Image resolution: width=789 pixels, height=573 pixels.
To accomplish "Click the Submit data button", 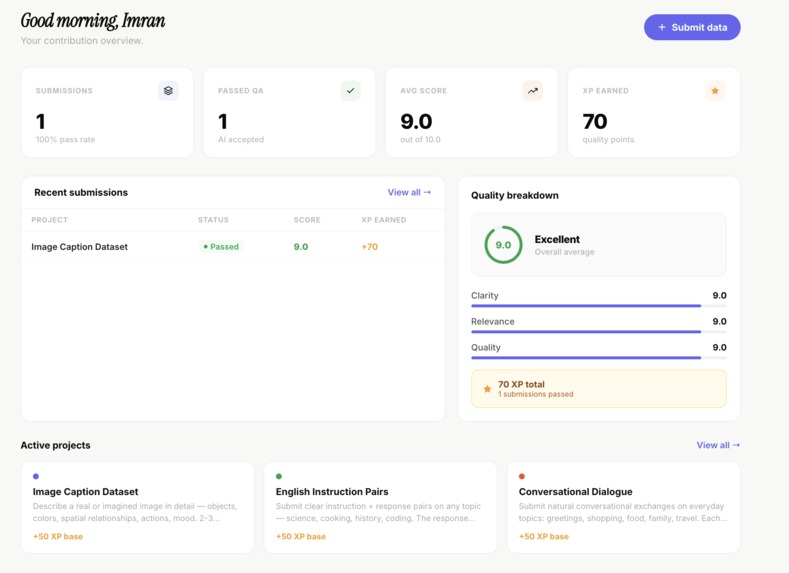I will click(692, 27).
